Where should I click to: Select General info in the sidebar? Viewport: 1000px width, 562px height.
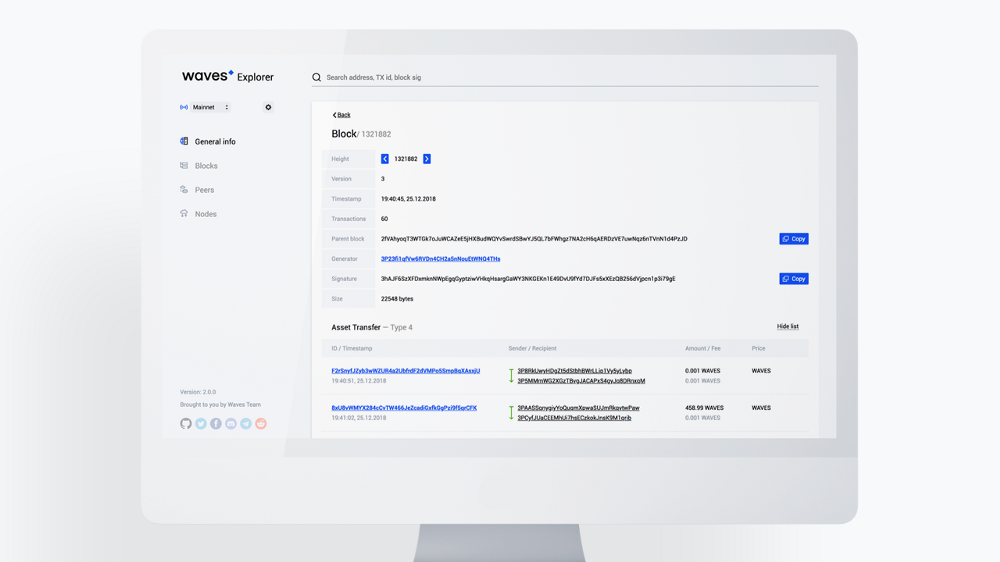[214, 142]
